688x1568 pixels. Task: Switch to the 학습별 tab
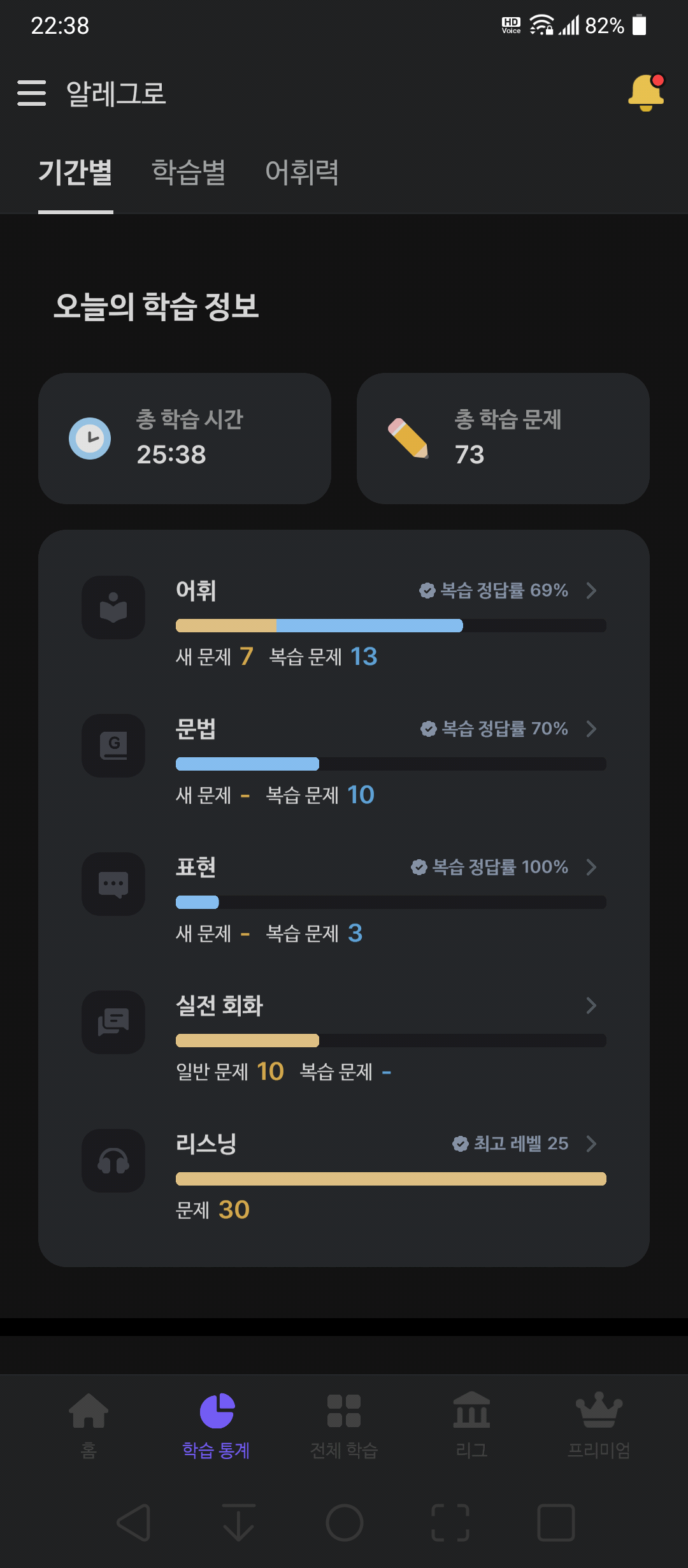tap(189, 172)
